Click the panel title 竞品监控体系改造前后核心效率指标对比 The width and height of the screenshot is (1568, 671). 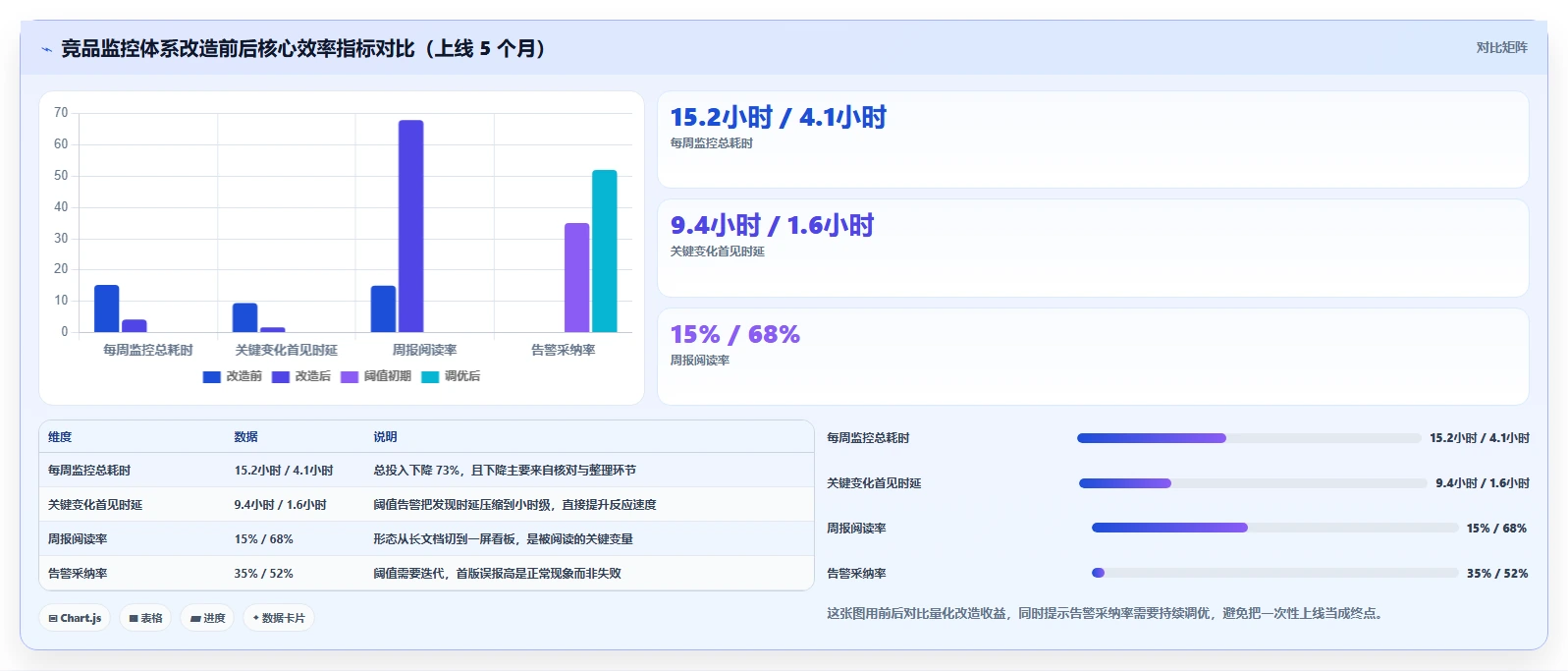pyautogui.click(x=303, y=49)
